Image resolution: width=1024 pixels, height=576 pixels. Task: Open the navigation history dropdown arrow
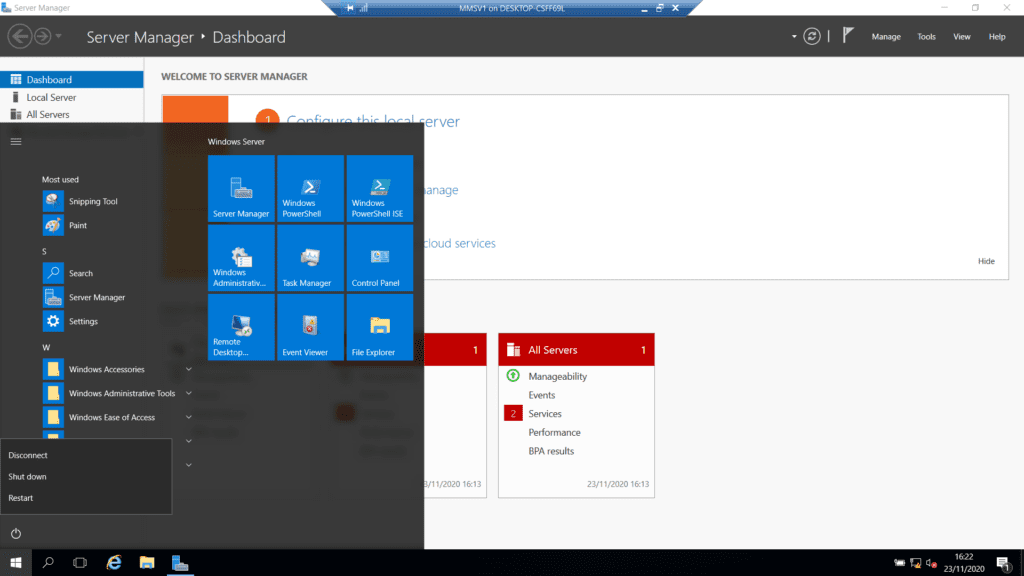59,37
